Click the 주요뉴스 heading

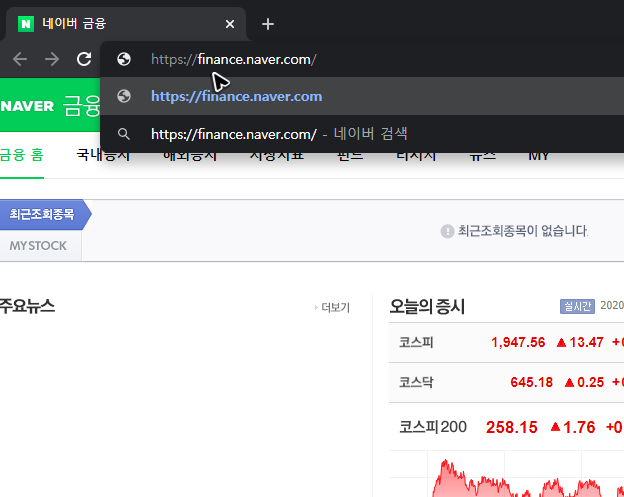[27, 306]
